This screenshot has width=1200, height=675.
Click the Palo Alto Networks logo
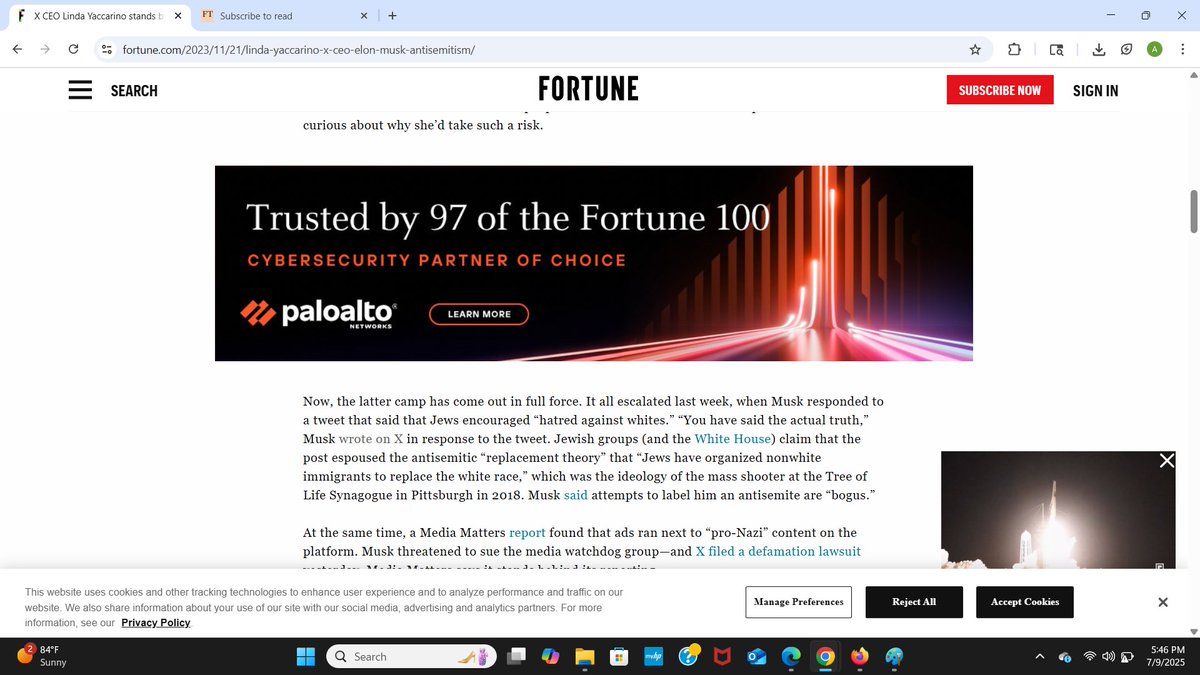pyautogui.click(x=319, y=314)
